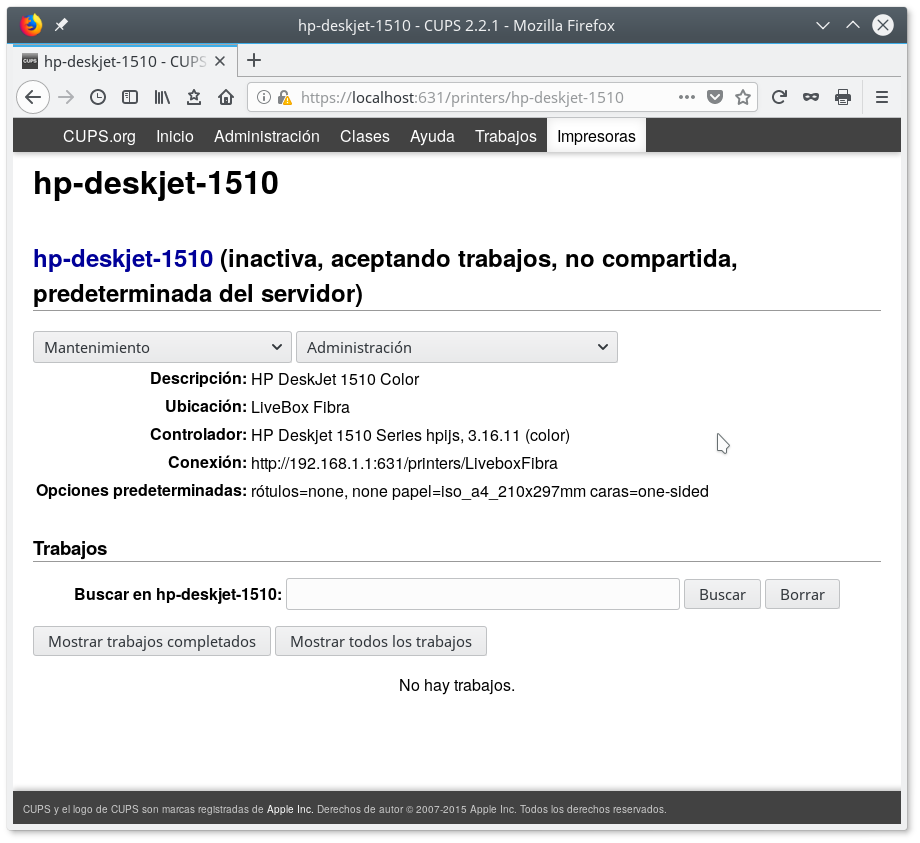Click the printer icon in toolbar
The height and width of the screenshot is (843, 920).
point(843,97)
